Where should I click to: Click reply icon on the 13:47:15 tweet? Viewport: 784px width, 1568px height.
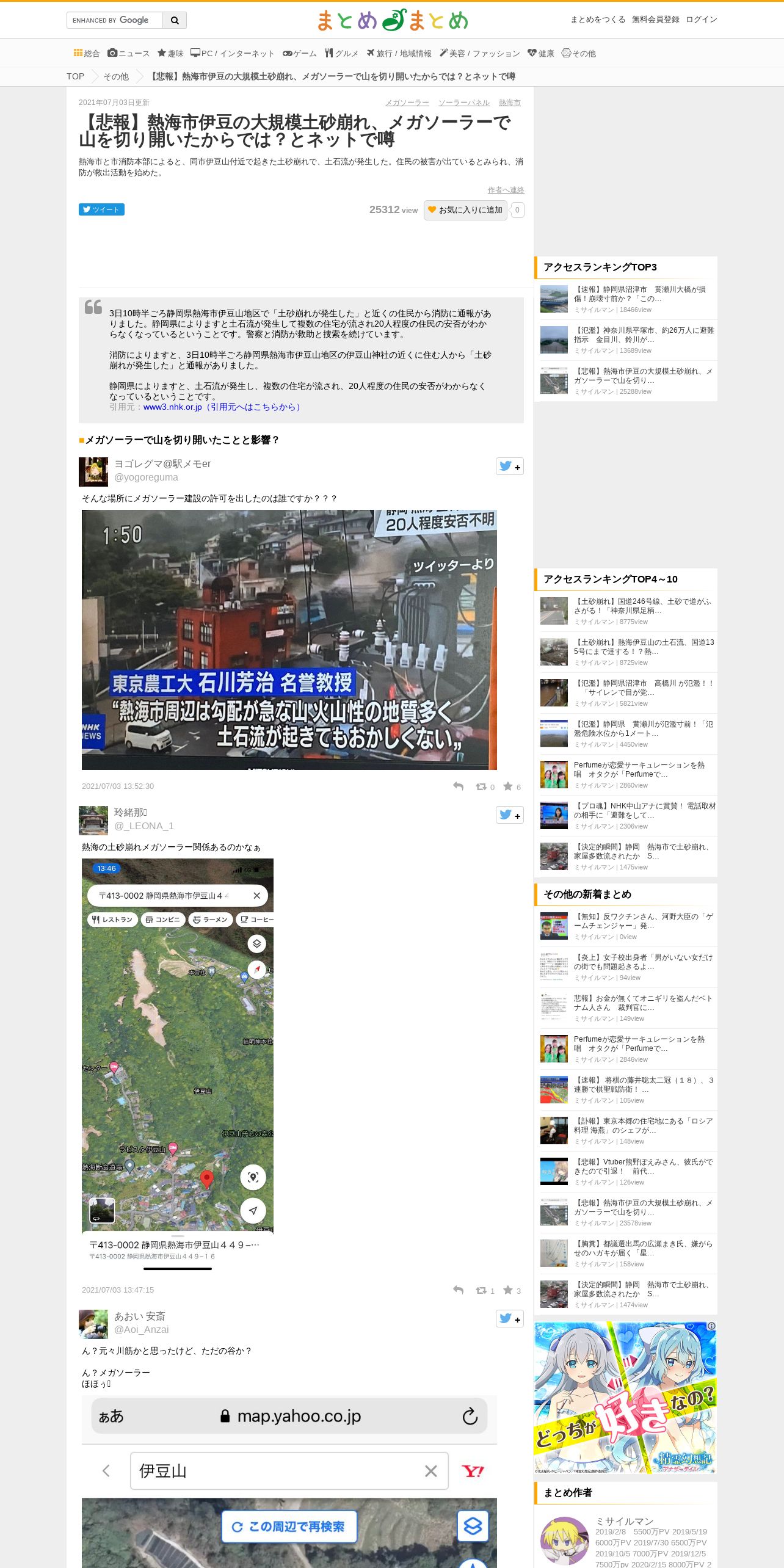pyautogui.click(x=459, y=1290)
